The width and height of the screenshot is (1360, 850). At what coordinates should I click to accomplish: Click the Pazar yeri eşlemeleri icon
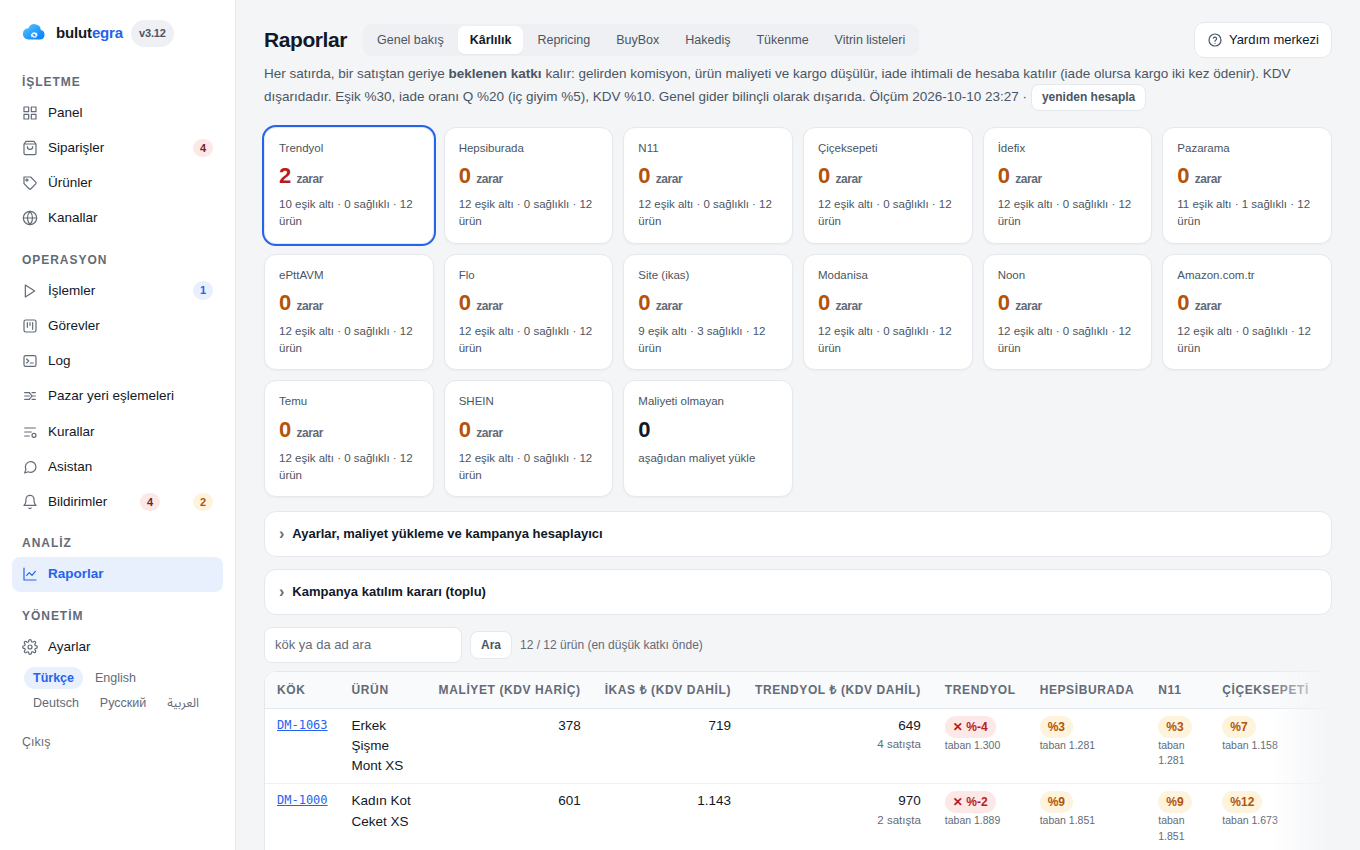[30, 396]
